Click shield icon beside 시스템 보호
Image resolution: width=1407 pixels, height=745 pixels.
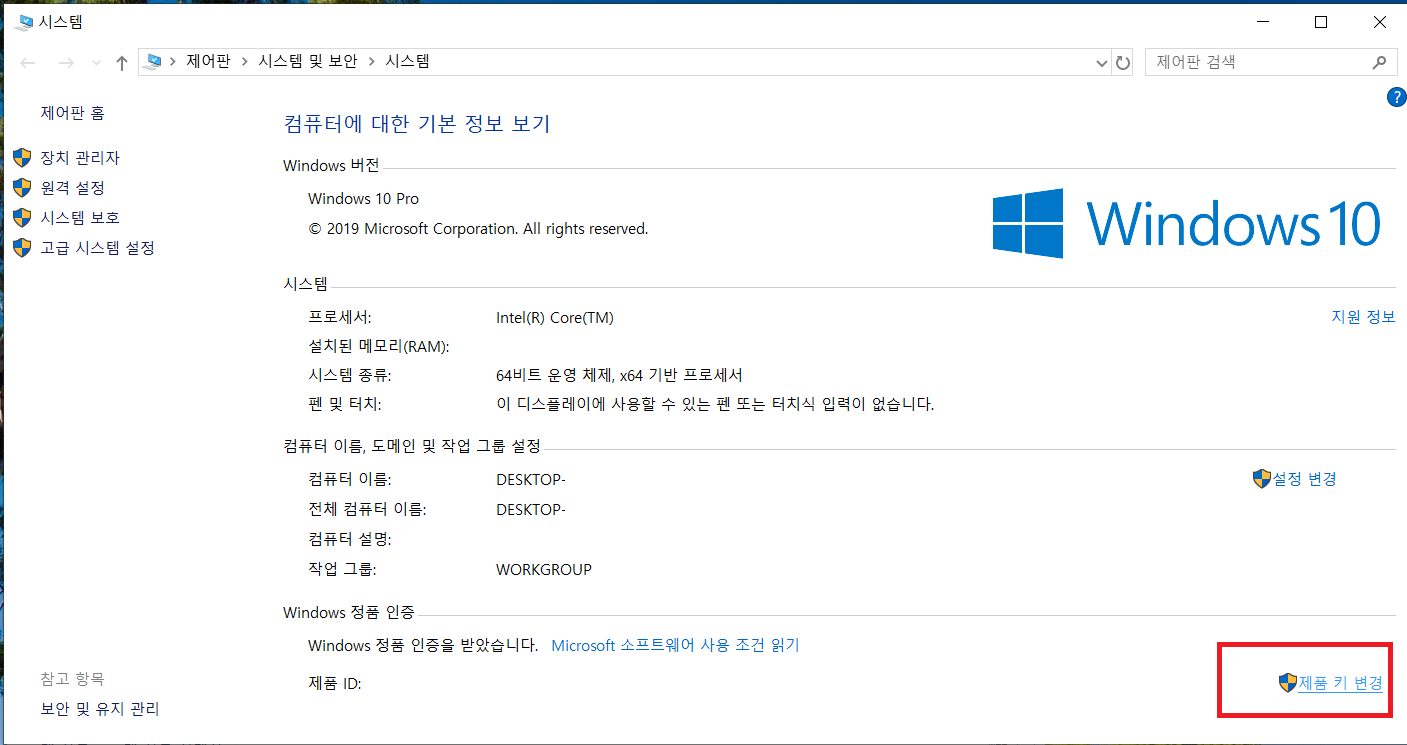coord(23,218)
